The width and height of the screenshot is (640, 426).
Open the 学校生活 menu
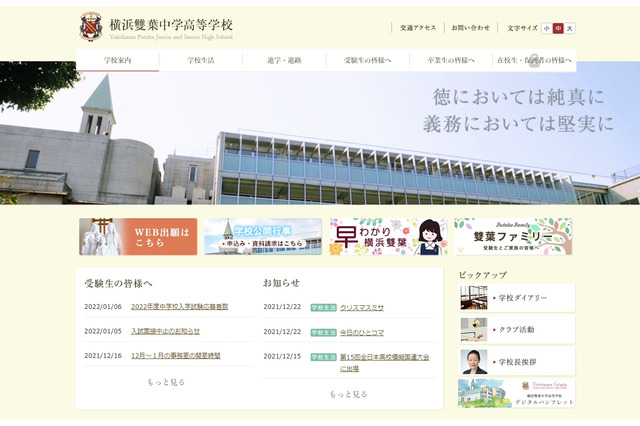pyautogui.click(x=201, y=60)
